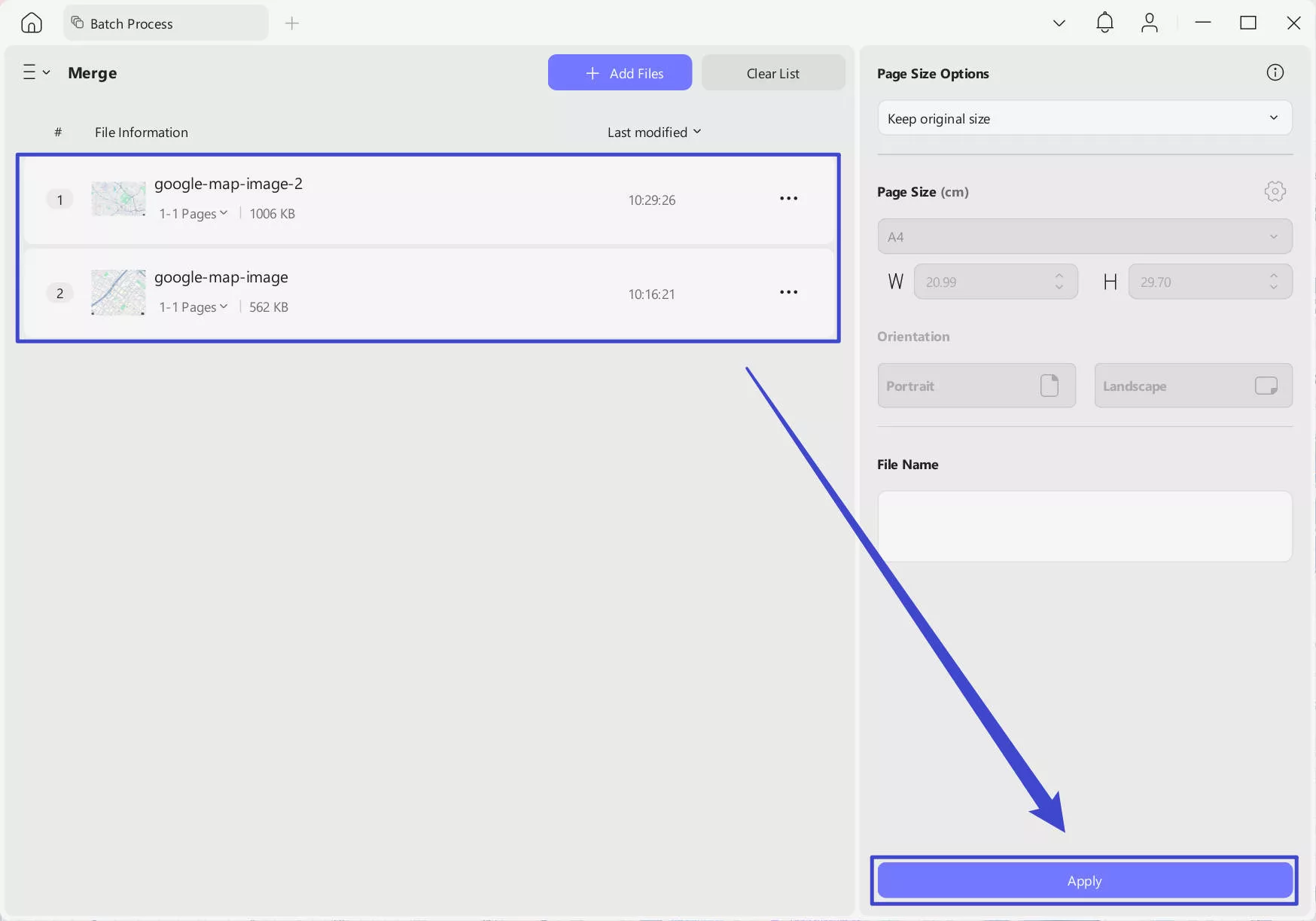The width and height of the screenshot is (1316, 921).
Task: Increment the Height value stepper
Action: [1274, 276]
